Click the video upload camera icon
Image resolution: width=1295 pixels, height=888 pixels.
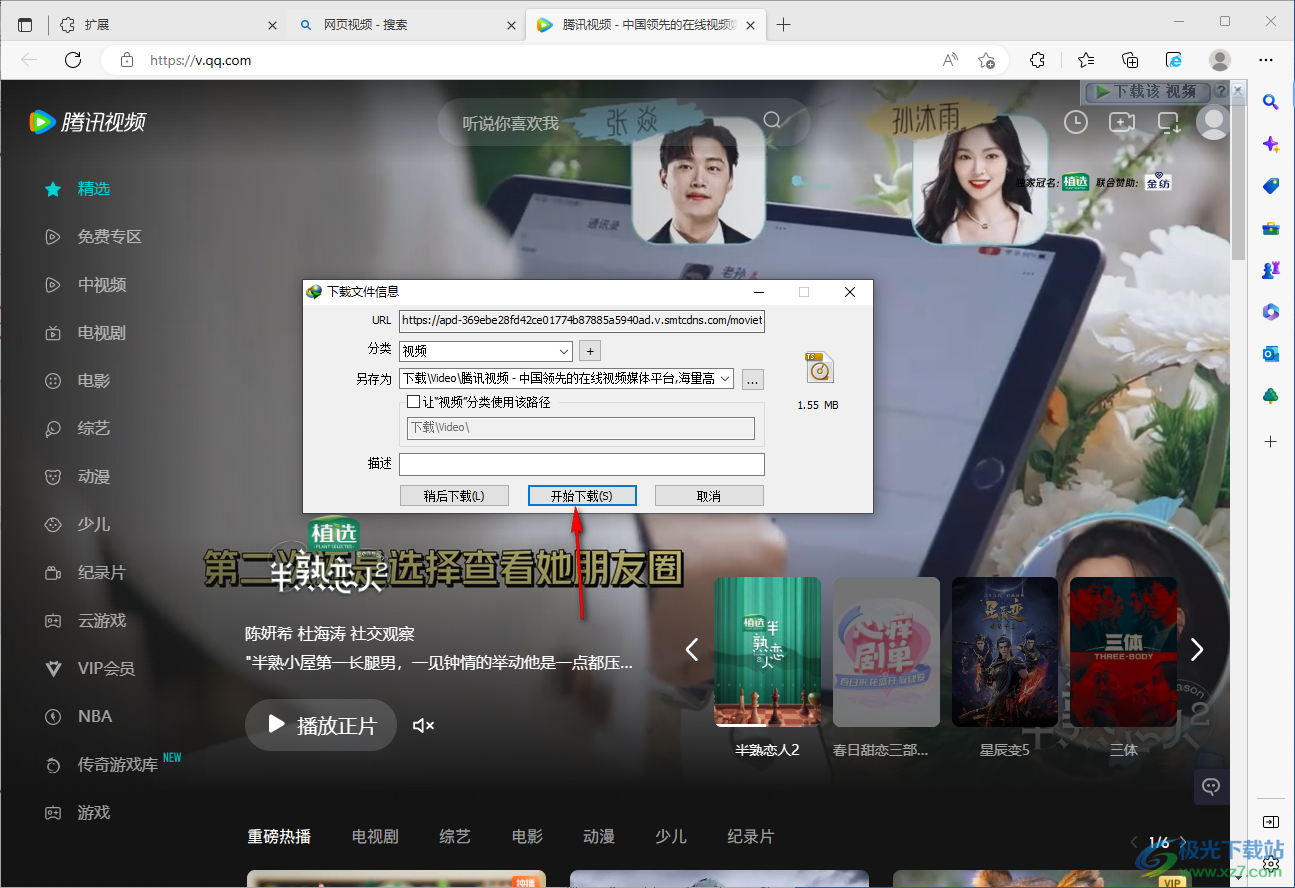tap(1121, 122)
